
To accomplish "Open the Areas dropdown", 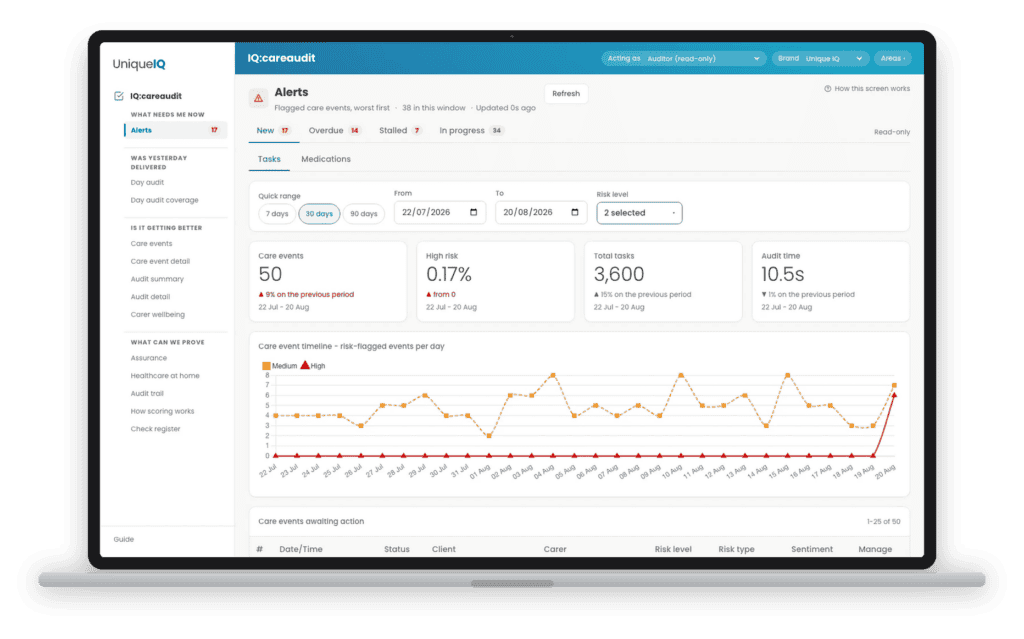I will click(893, 59).
